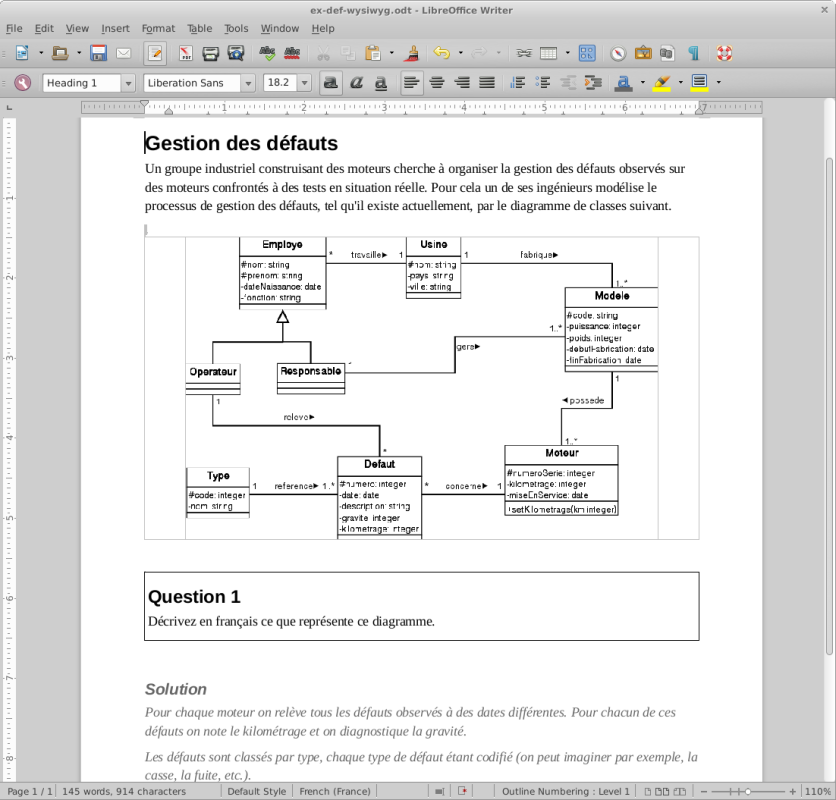The image size is (836, 800).
Task: Expand the 18.2 font size dropdown
Action: pyautogui.click(x=304, y=83)
